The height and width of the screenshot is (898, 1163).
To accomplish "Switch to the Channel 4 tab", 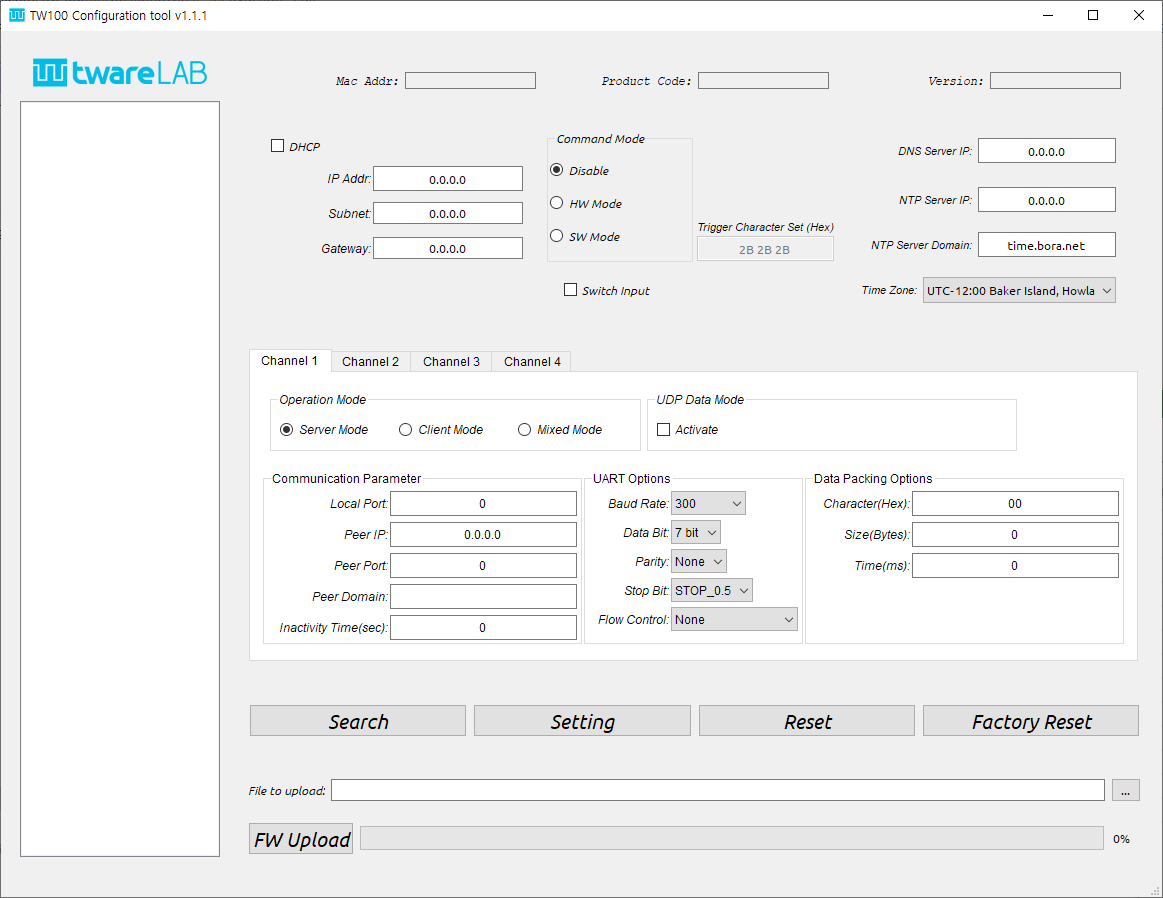I will tap(532, 361).
